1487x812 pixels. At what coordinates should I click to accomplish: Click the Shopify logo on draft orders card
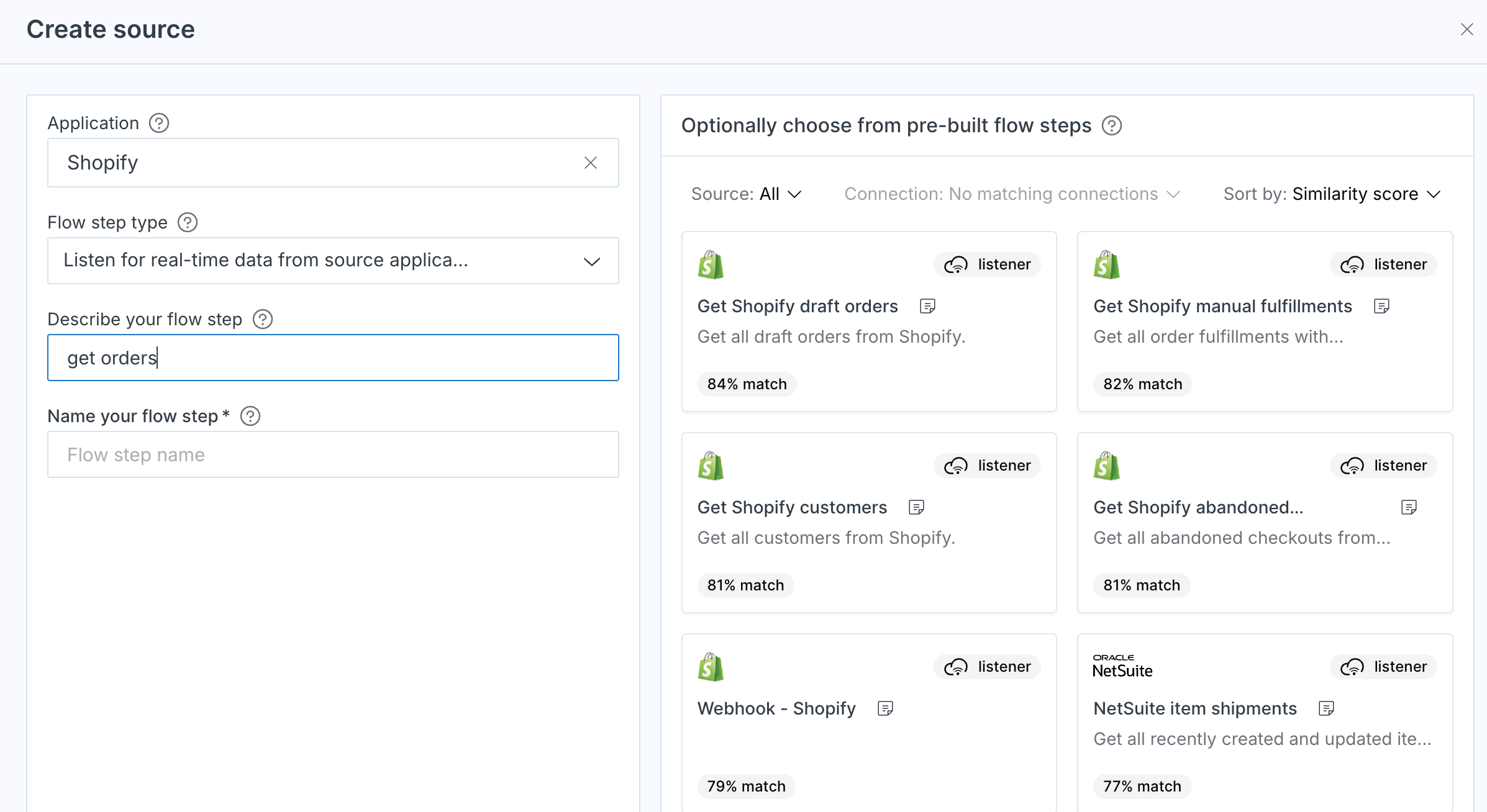coord(711,265)
